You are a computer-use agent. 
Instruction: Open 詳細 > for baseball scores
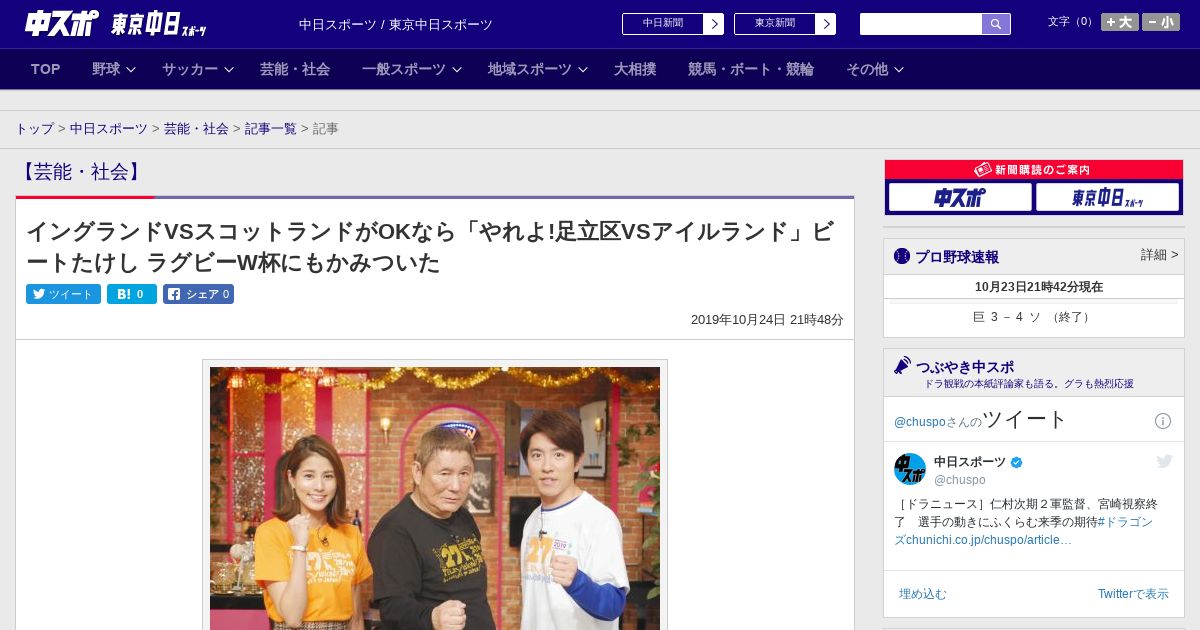click(x=1159, y=255)
